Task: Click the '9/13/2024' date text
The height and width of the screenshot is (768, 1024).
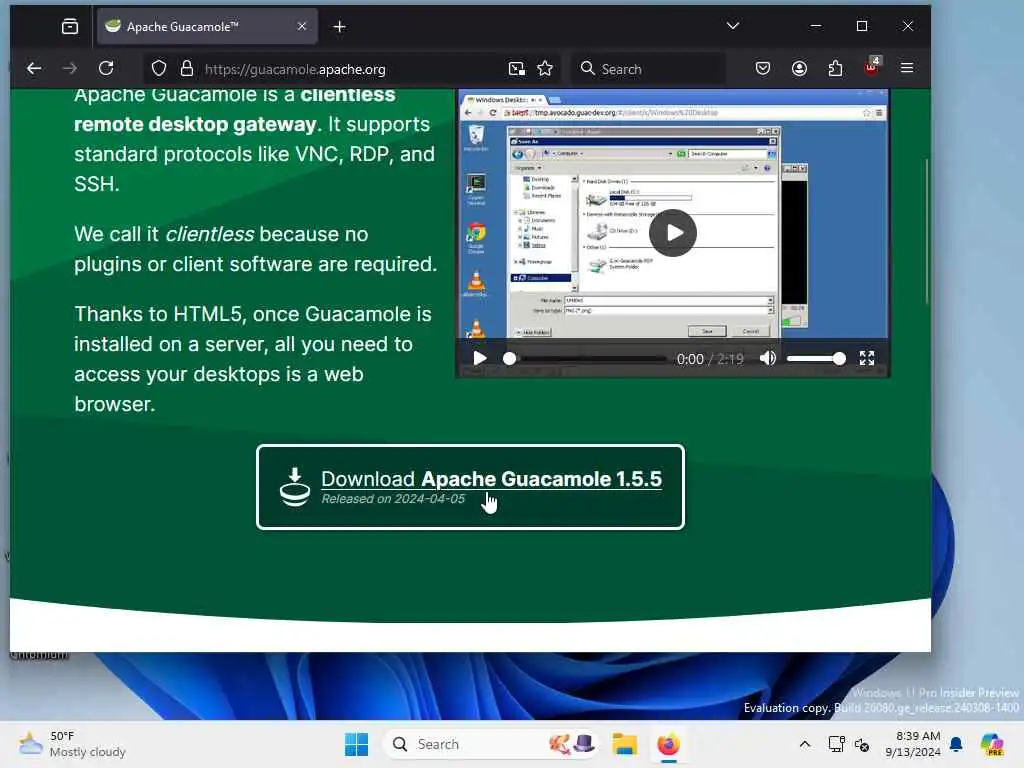Action: [x=913, y=752]
